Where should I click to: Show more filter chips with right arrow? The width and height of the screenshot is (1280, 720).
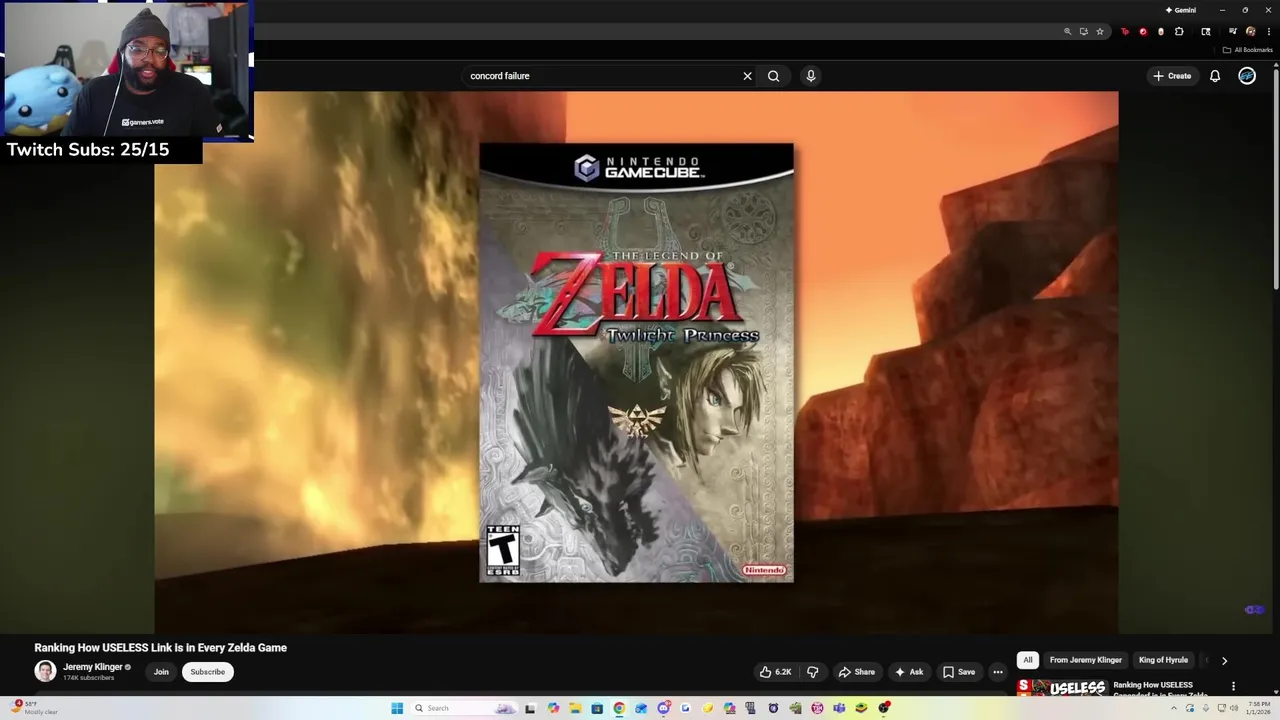click(1224, 660)
